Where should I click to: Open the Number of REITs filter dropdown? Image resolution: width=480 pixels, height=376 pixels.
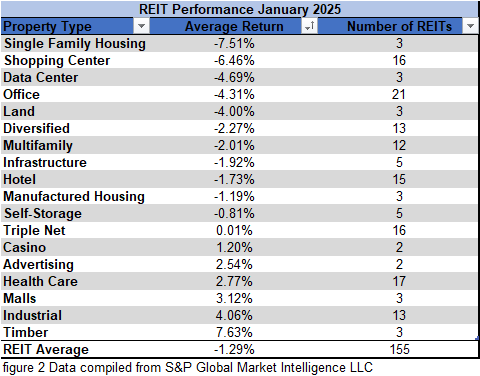pyautogui.click(x=470, y=26)
